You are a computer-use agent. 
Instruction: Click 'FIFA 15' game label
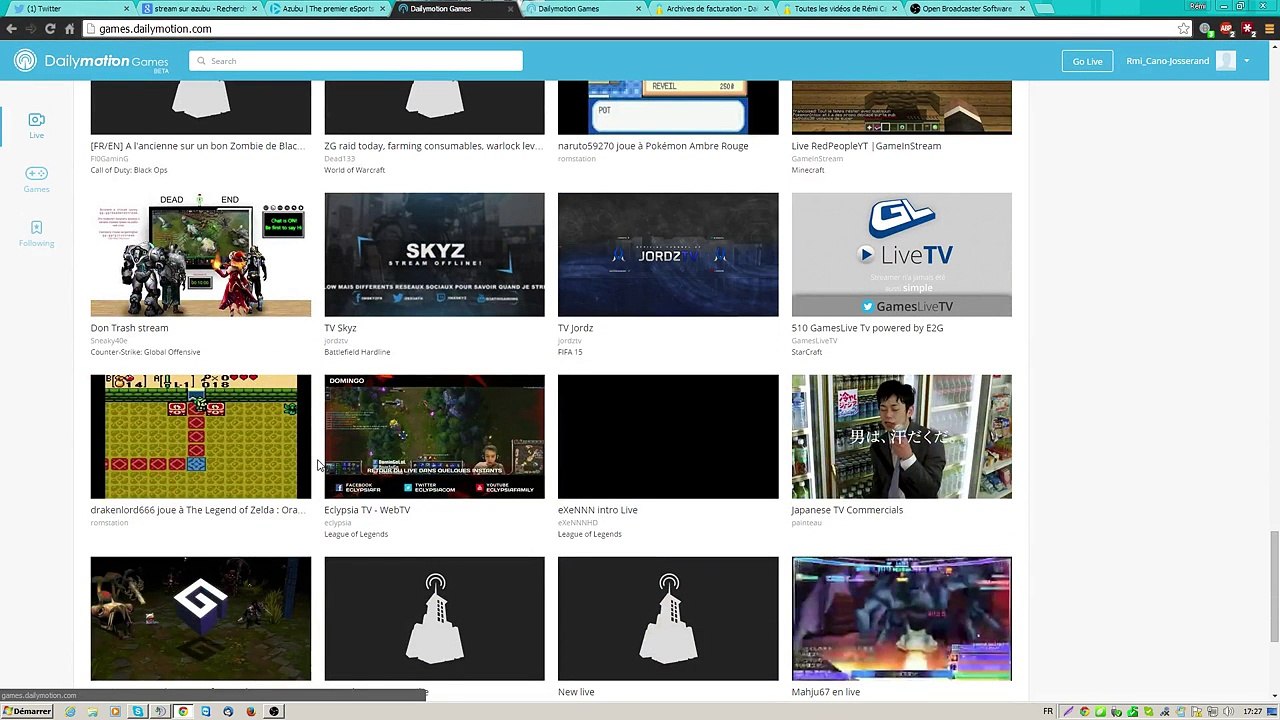click(x=570, y=352)
